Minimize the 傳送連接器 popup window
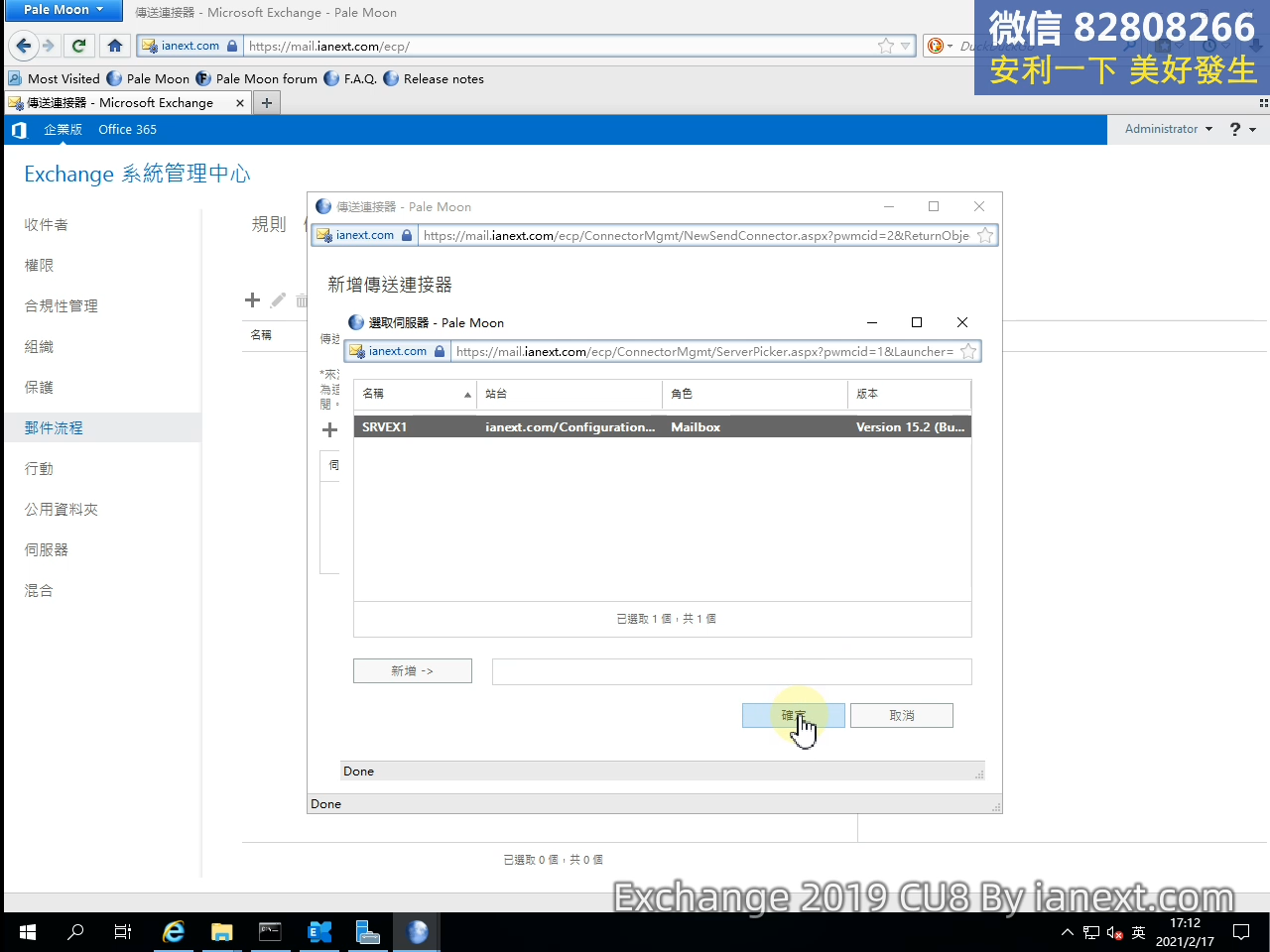 click(889, 206)
